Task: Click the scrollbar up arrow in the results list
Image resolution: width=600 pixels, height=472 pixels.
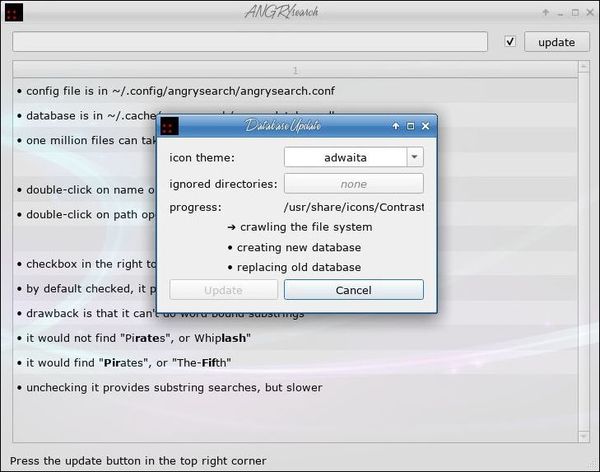Action: click(583, 67)
